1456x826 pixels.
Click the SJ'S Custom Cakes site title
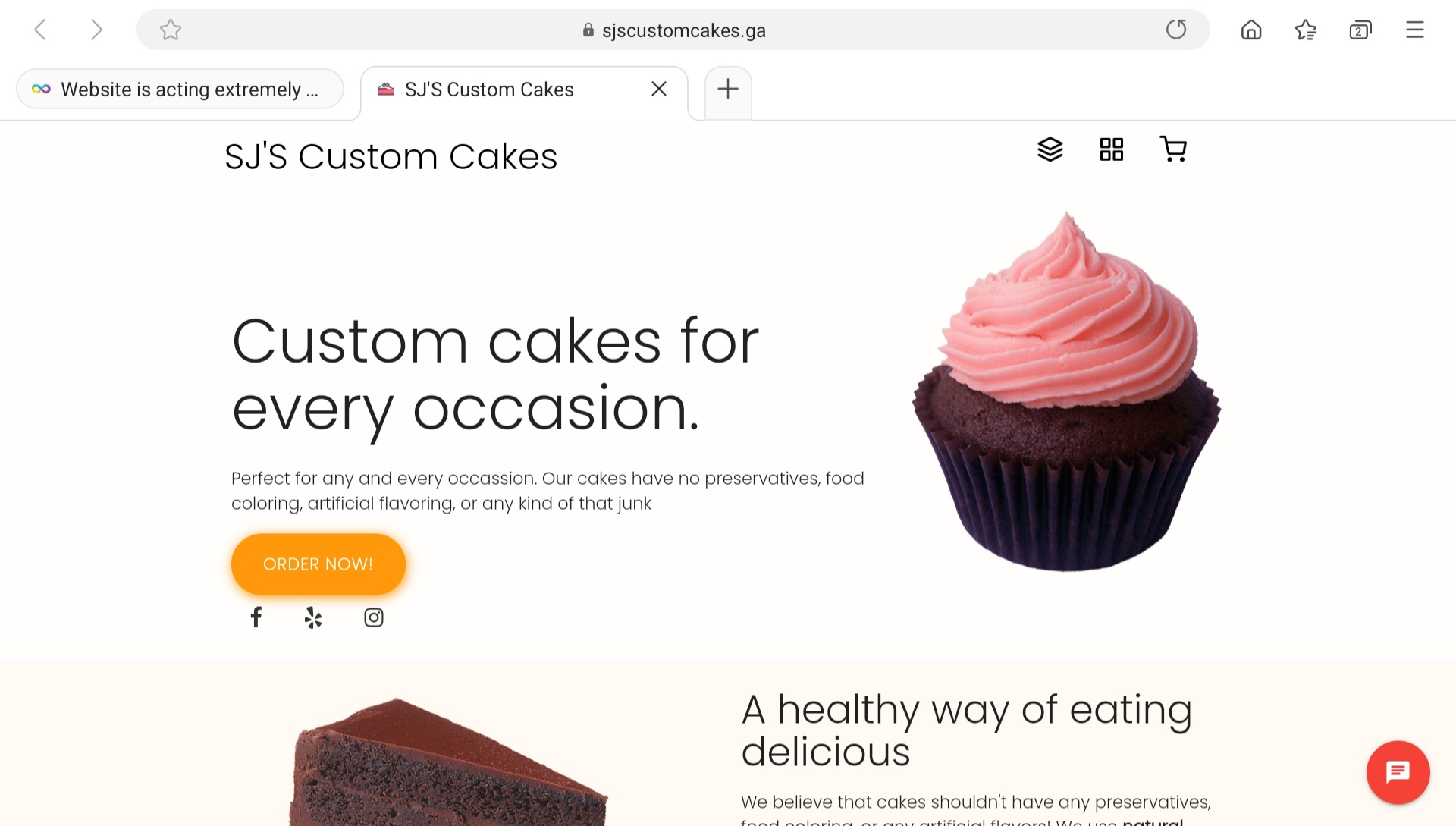click(391, 157)
